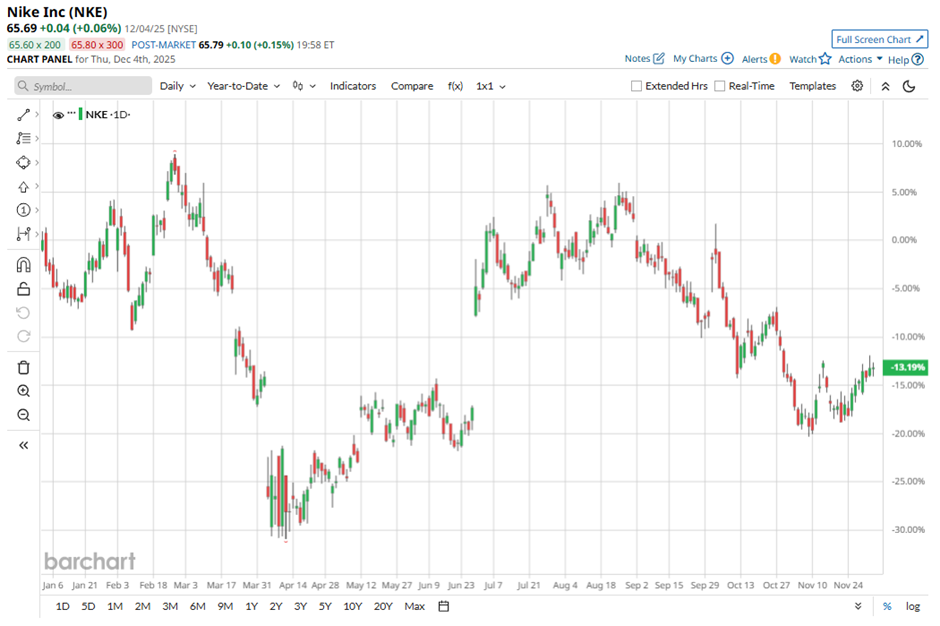This screenshot has width=940, height=626.
Task: Click the -13.19% current price label
Action: 905,367
